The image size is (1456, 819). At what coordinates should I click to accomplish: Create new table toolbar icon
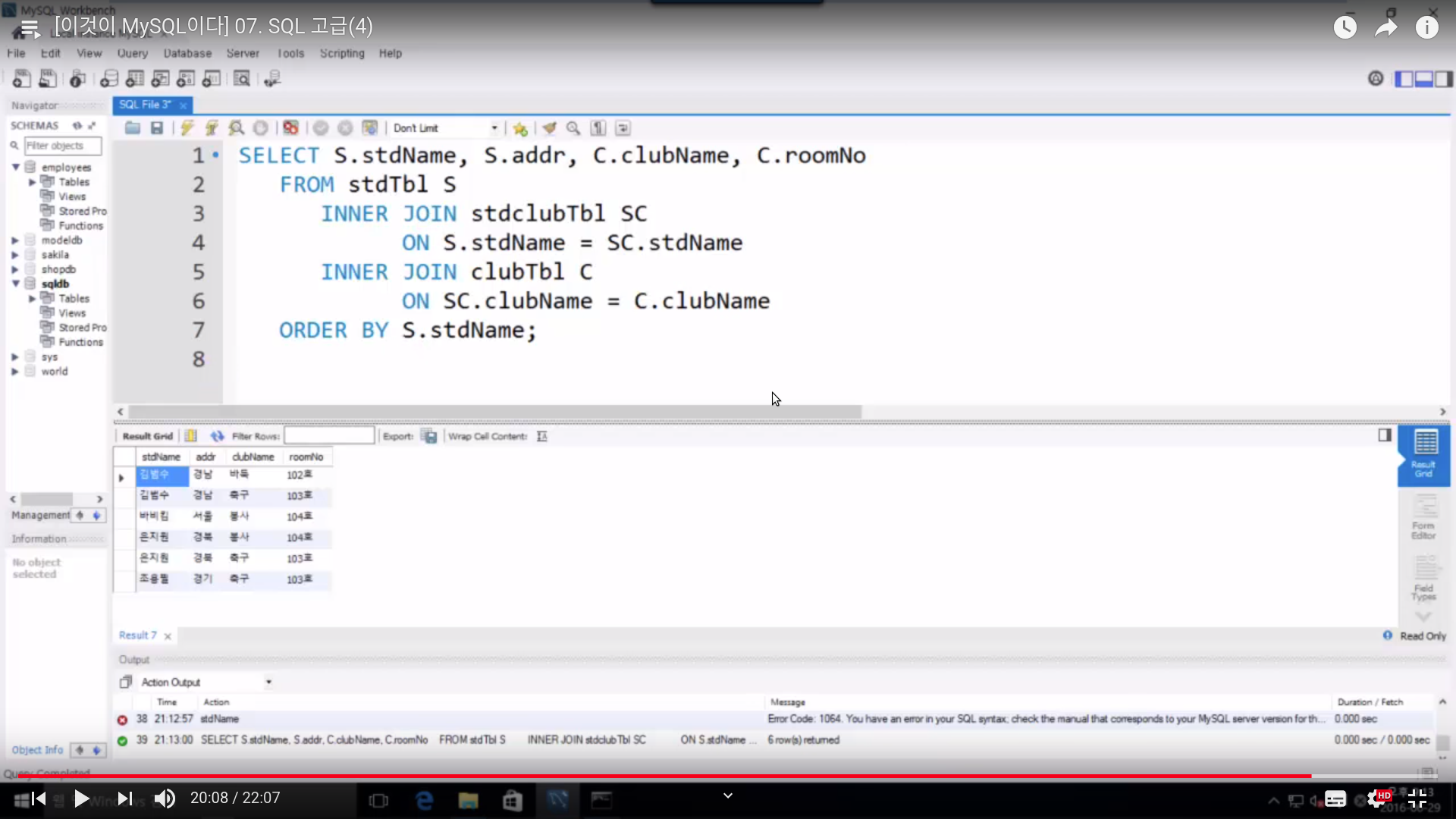(135, 78)
